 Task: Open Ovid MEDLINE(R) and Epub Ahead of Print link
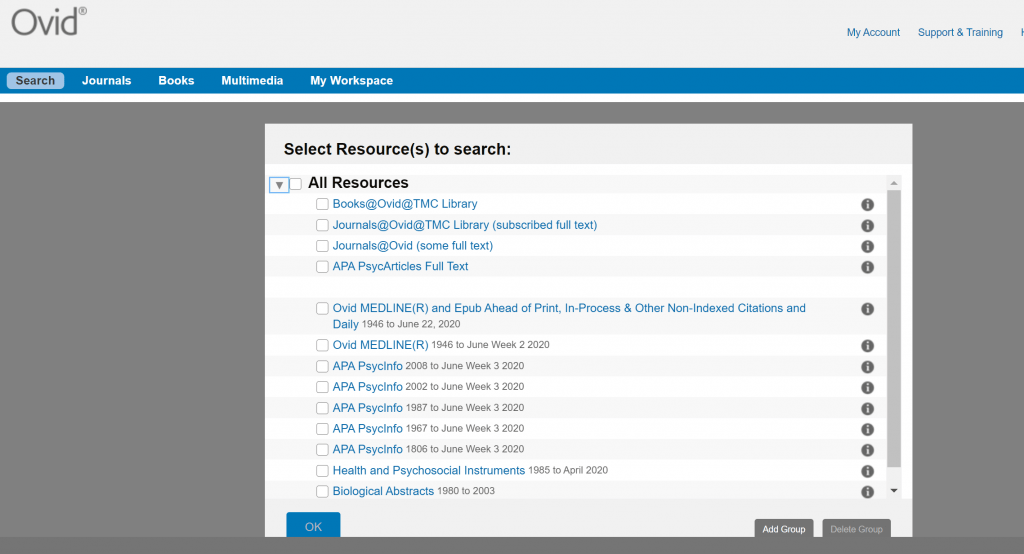569,316
